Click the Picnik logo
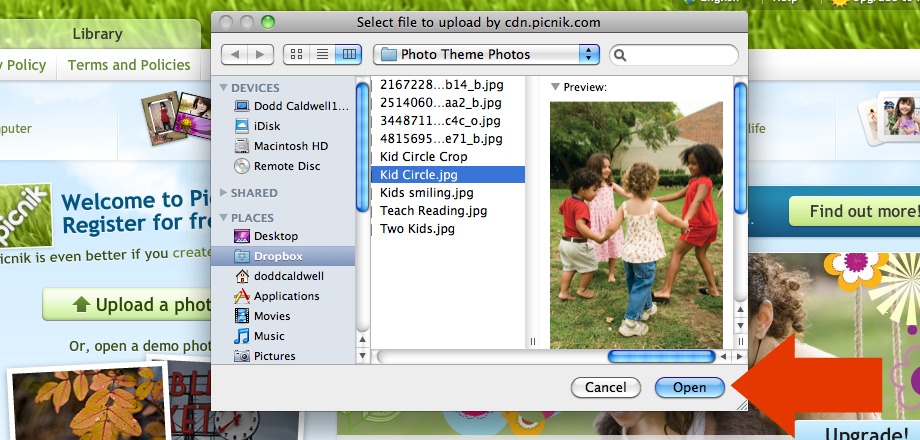Image resolution: width=920 pixels, height=440 pixels. pyautogui.click(x=25, y=216)
